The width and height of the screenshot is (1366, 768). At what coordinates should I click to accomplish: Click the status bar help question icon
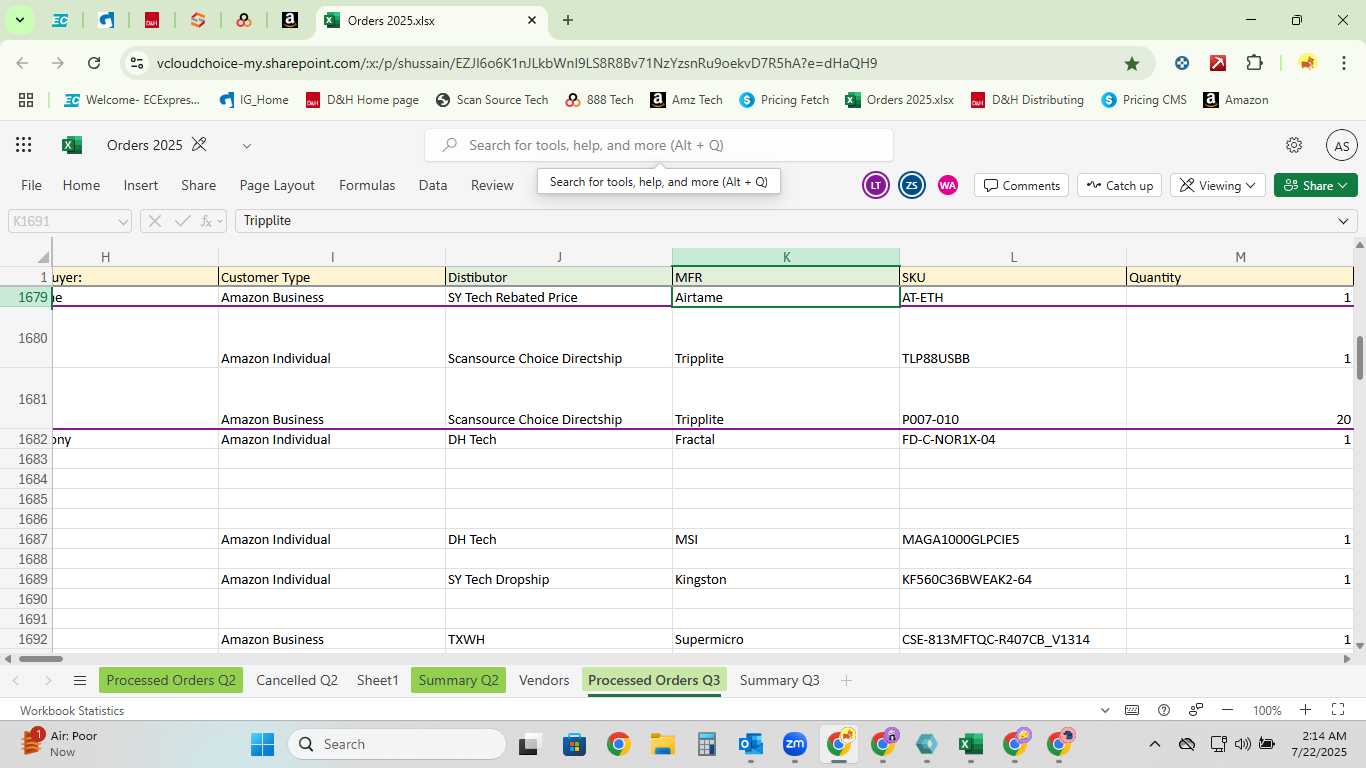click(1164, 710)
